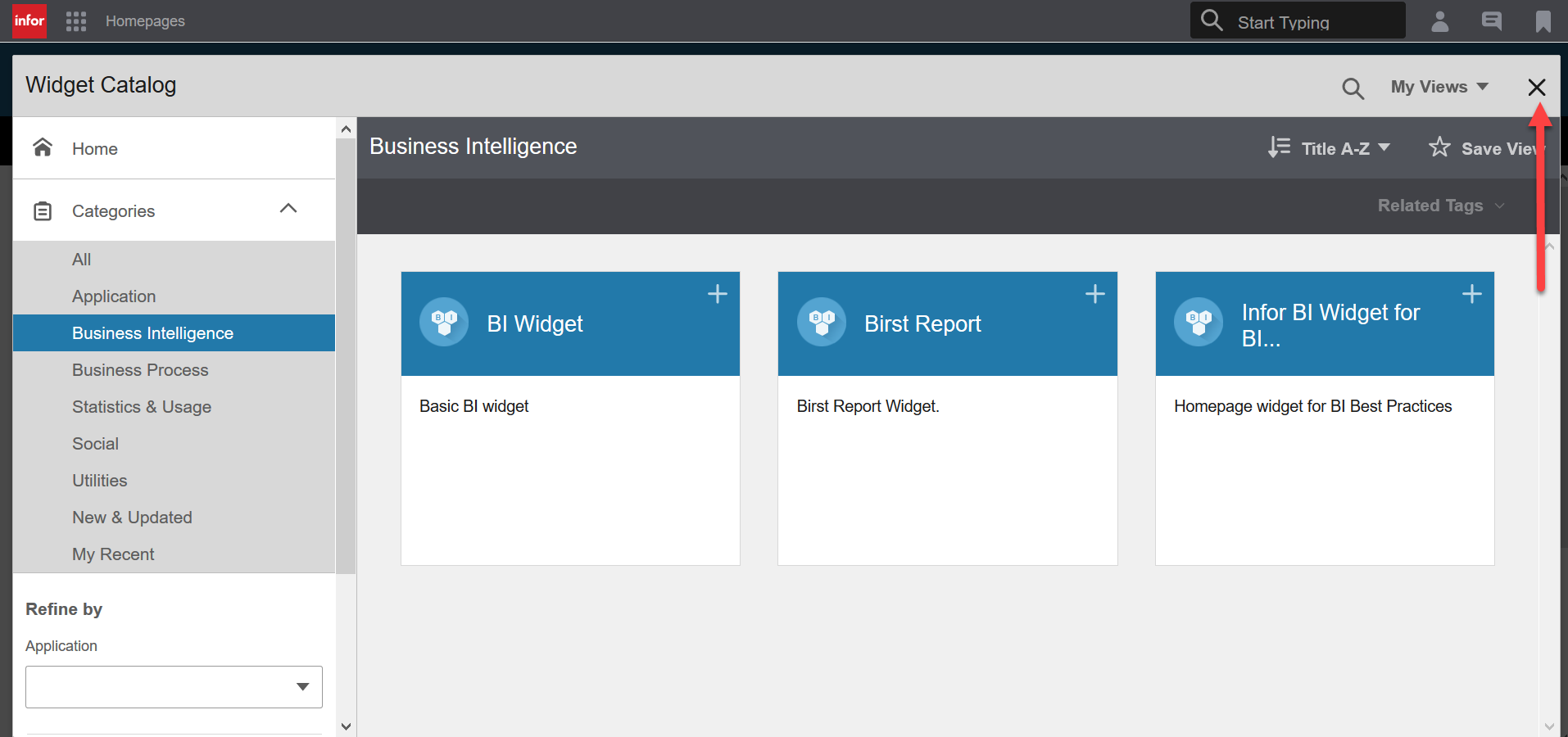Close the Widget Catalog dialog

[1537, 87]
